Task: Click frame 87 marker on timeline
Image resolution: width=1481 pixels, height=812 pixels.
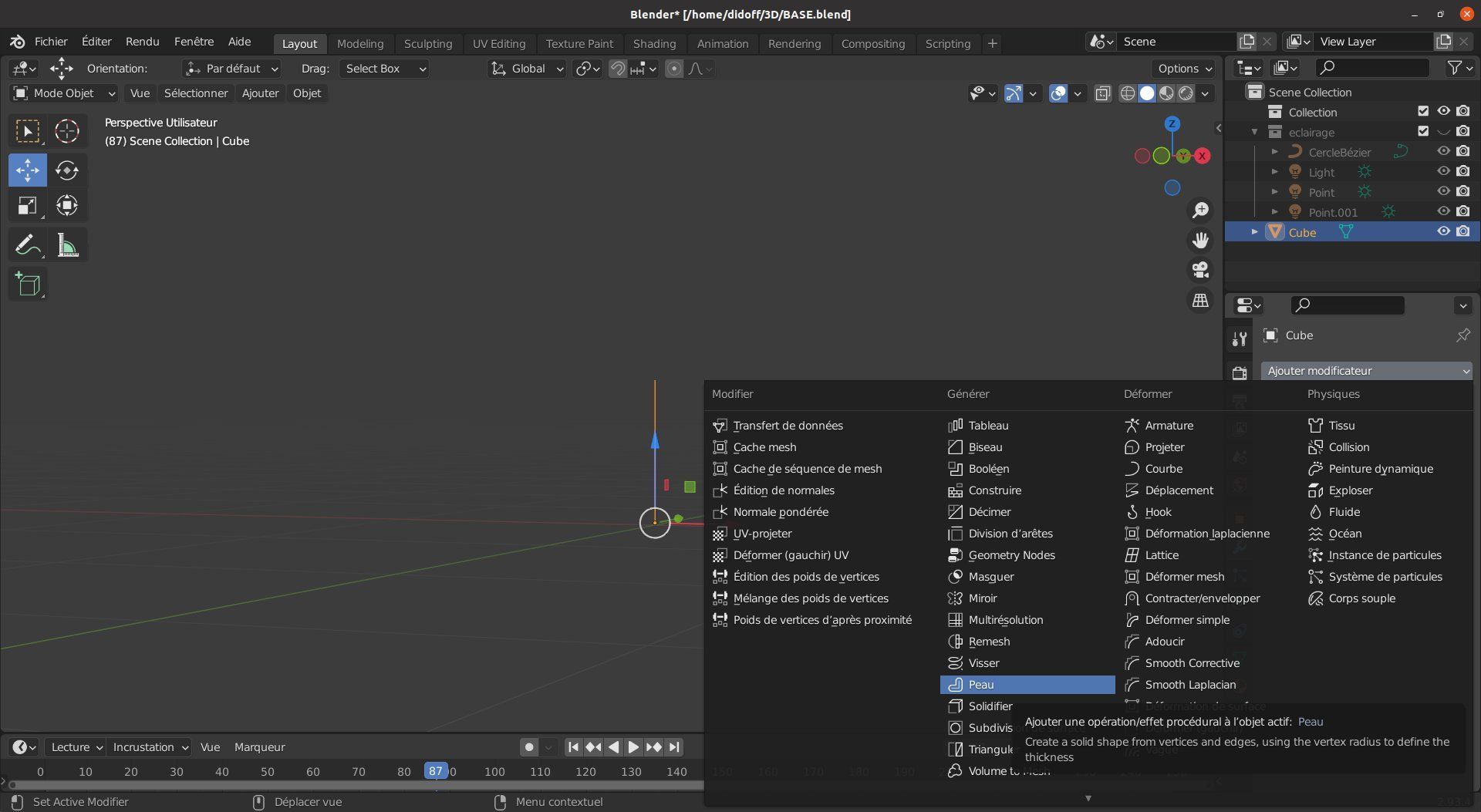Action: (x=436, y=771)
